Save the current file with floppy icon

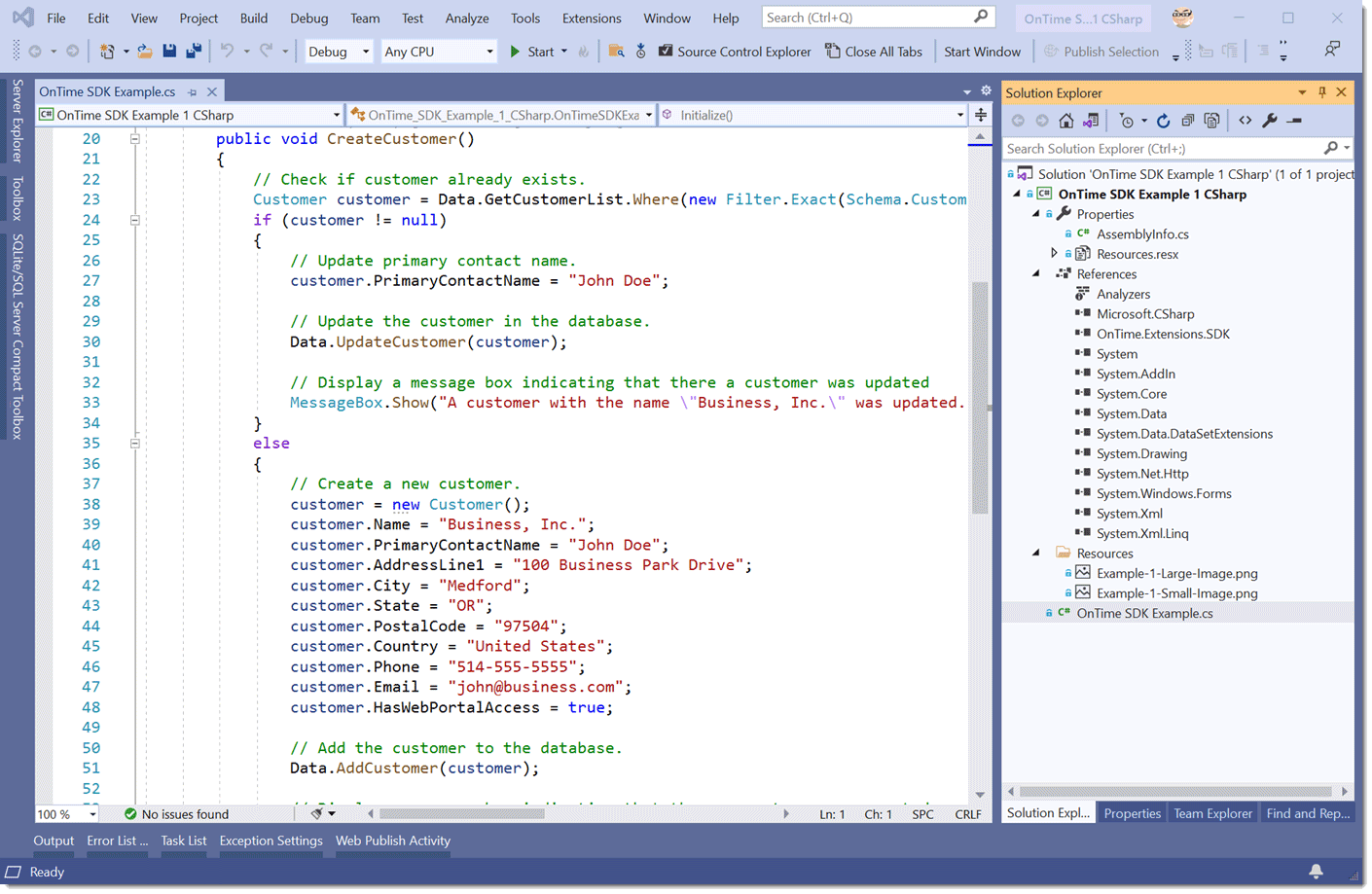[169, 52]
